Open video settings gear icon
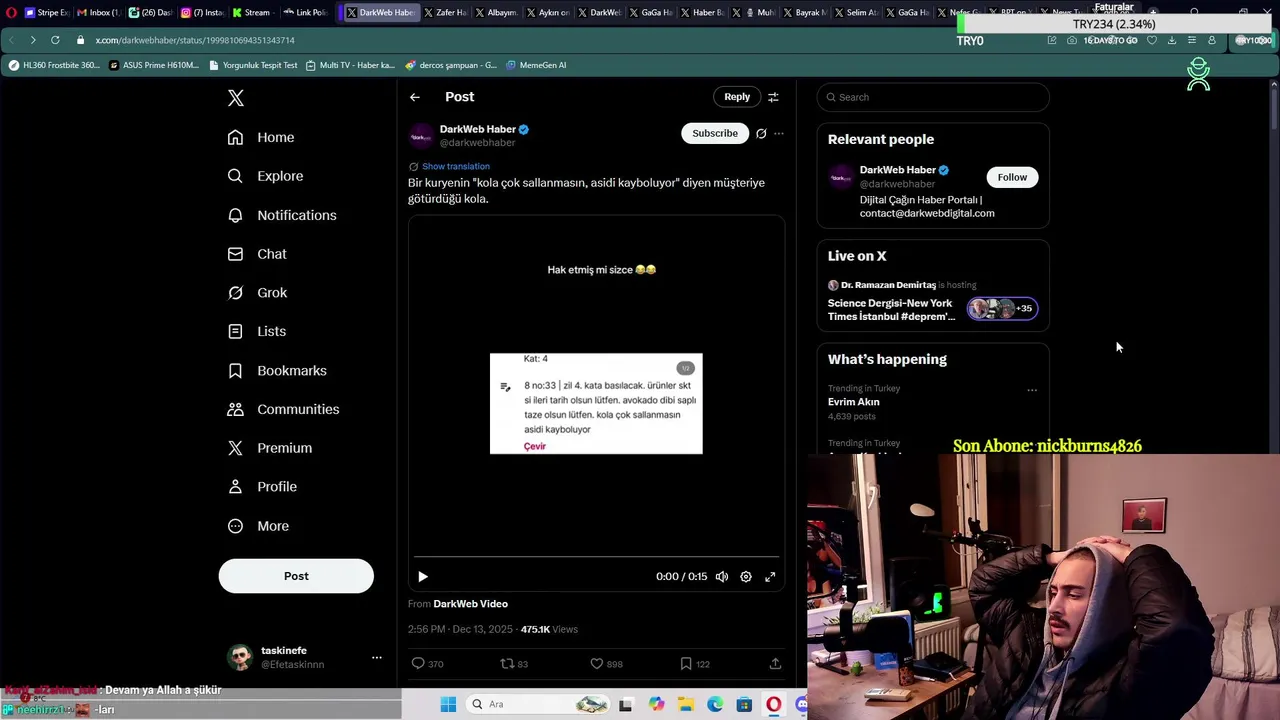1280x720 pixels. coord(746,577)
